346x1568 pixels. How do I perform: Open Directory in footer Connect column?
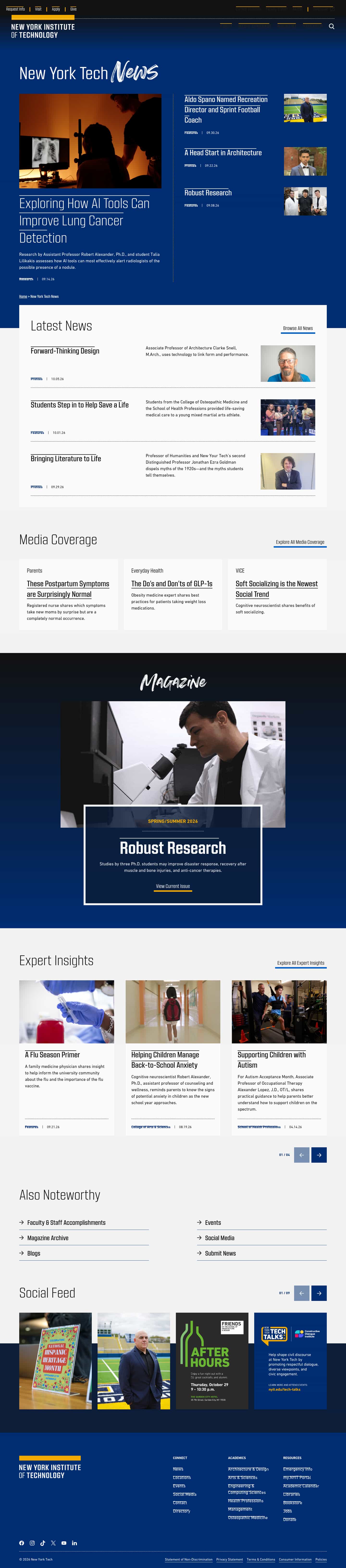[181, 1511]
